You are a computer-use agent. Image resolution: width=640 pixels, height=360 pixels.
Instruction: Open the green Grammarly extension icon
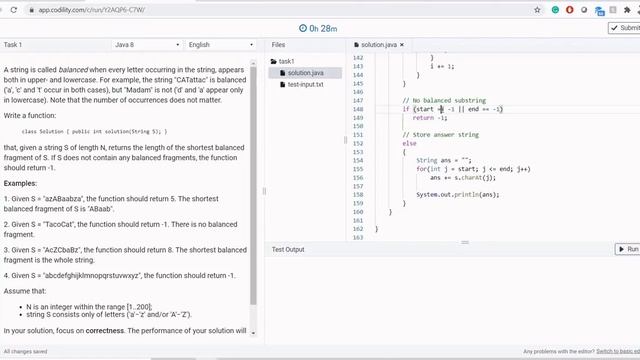(555, 10)
